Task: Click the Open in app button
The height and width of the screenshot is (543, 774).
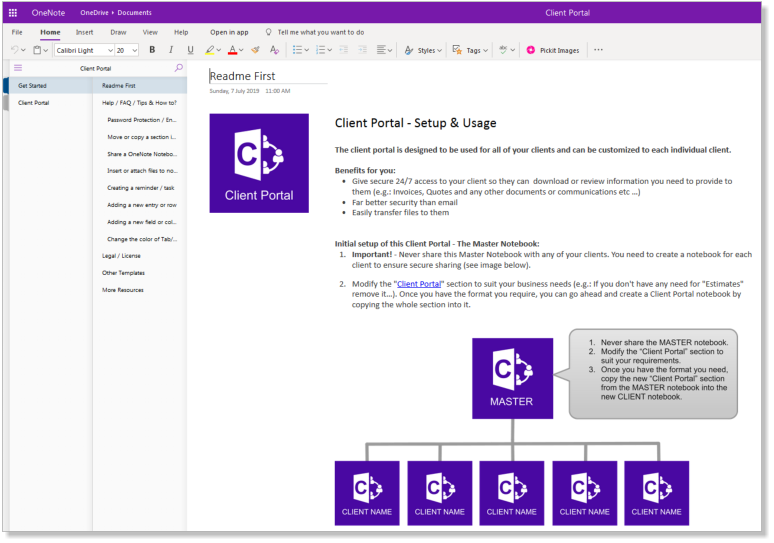Action: [x=229, y=32]
